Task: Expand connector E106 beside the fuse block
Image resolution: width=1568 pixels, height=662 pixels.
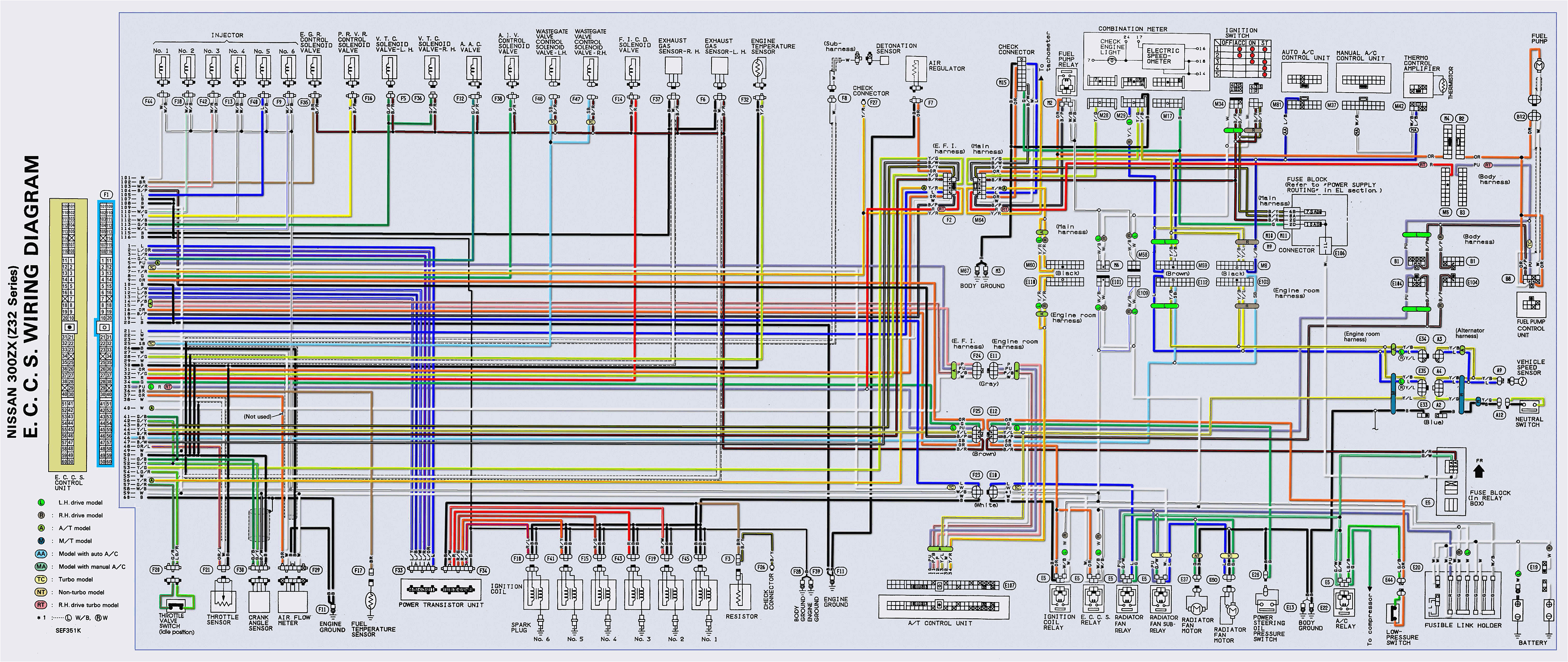Action: 1340,253
